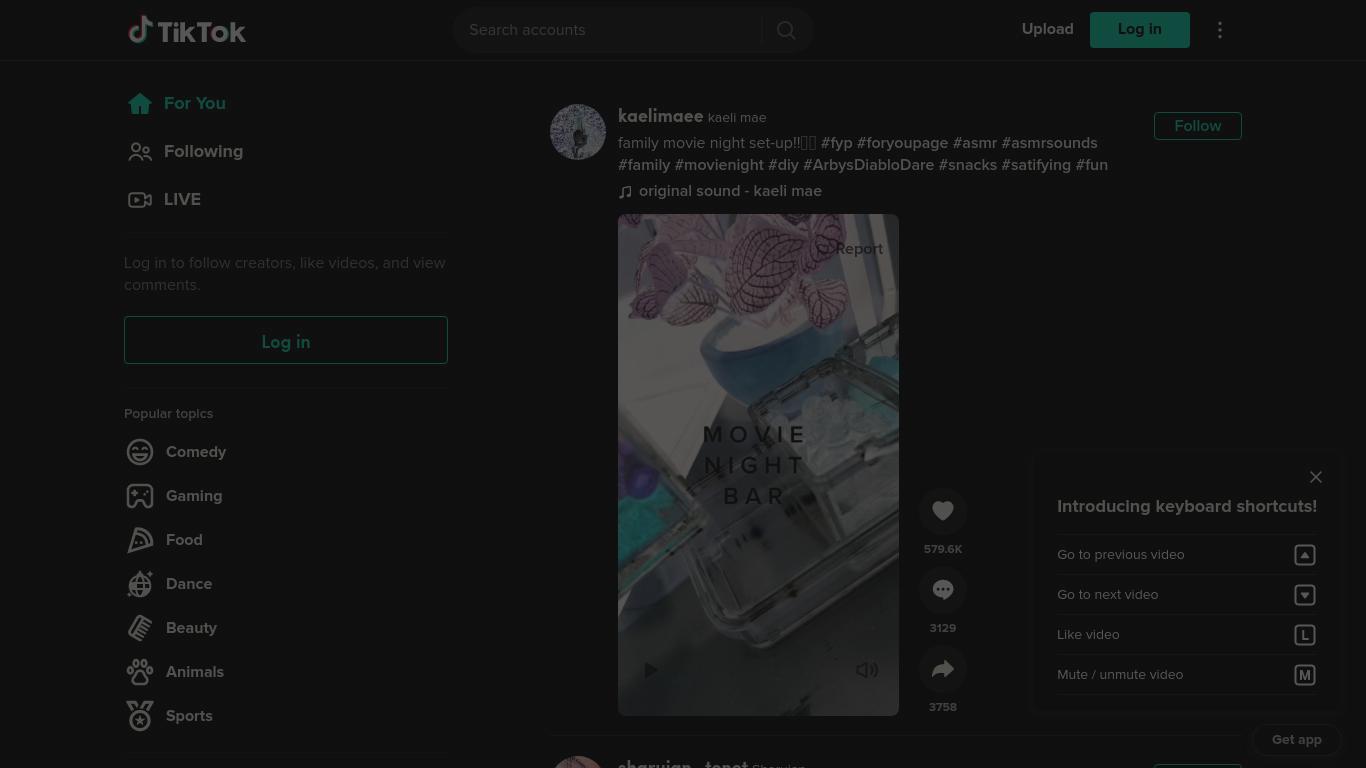Click the 579.6K likes count
This screenshot has width=1366, height=768.
(x=943, y=549)
